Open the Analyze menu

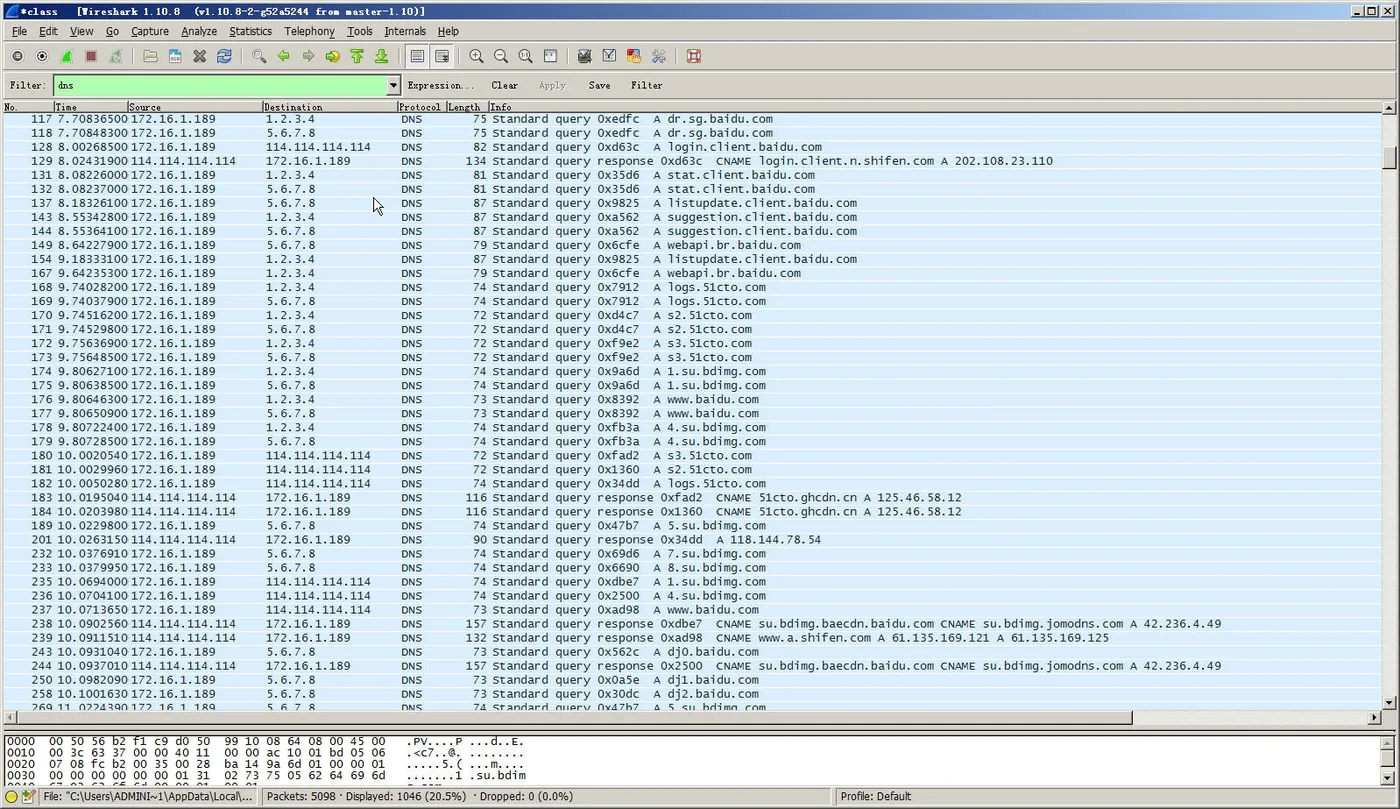pos(199,31)
